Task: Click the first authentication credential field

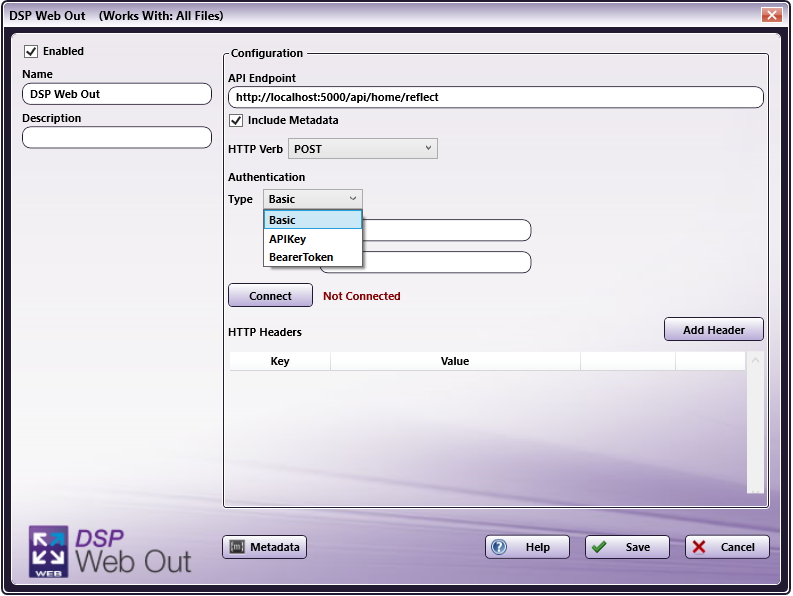Action: click(447, 230)
